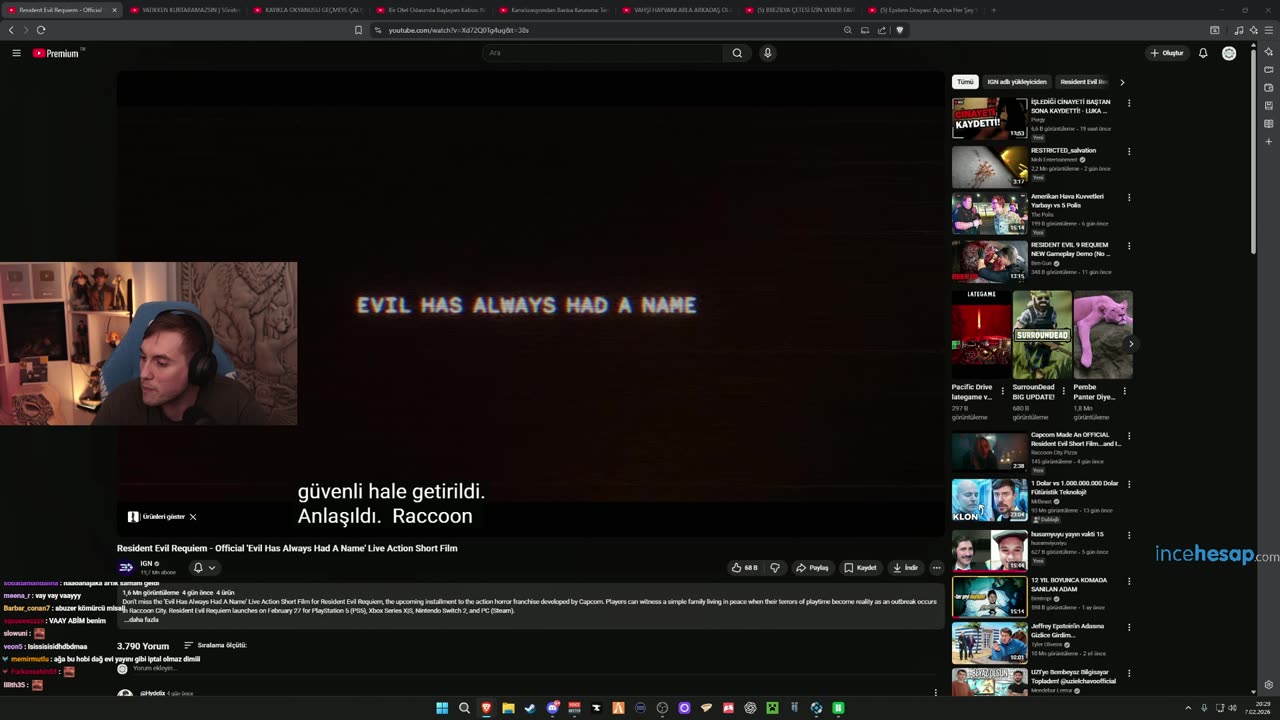The width and height of the screenshot is (1280, 720).
Task: Switch to the VAHŞİ HAYVANLARLA ARKADAŞ tab
Action: coord(677,10)
